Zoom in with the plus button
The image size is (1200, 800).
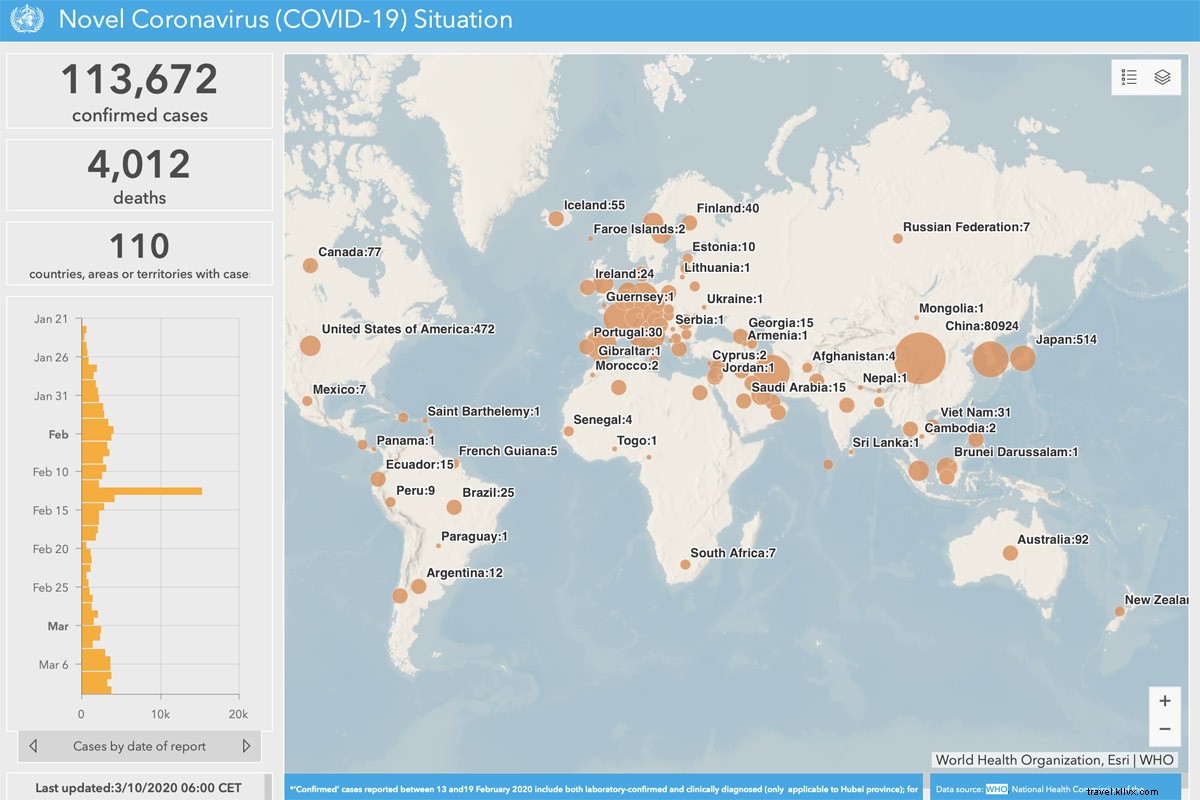pyautogui.click(x=1164, y=700)
